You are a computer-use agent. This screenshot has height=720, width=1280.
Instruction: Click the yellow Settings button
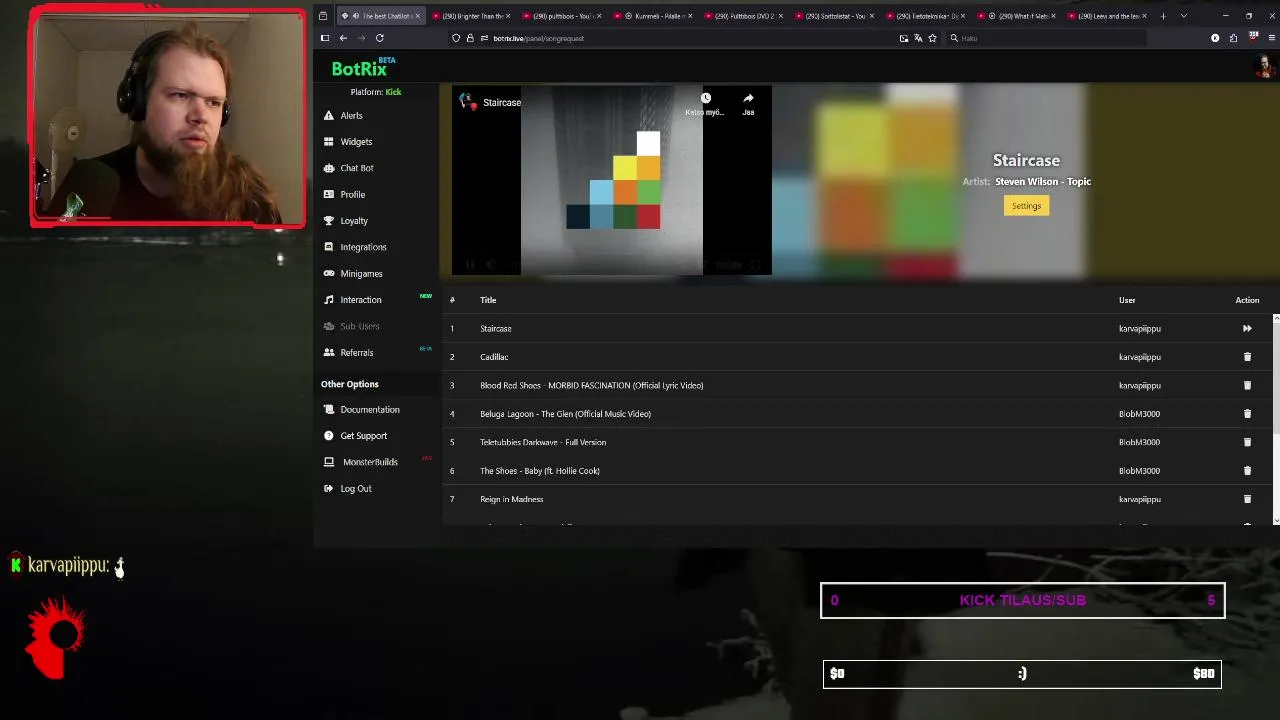(1026, 206)
